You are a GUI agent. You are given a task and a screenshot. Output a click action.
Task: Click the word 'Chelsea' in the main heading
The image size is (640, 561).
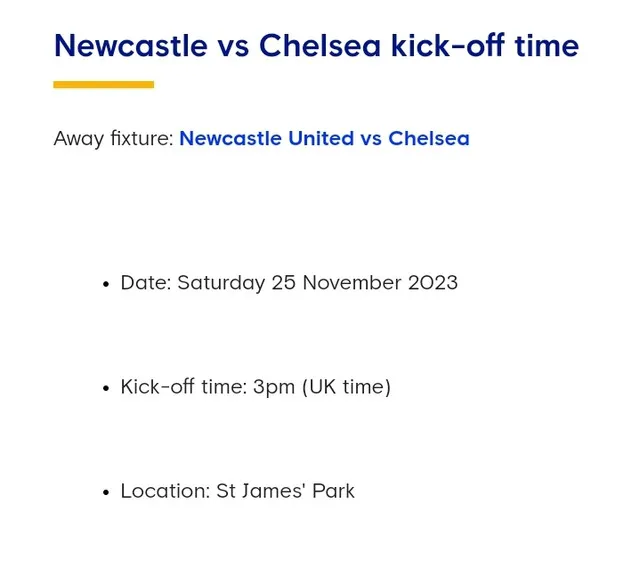pos(320,46)
